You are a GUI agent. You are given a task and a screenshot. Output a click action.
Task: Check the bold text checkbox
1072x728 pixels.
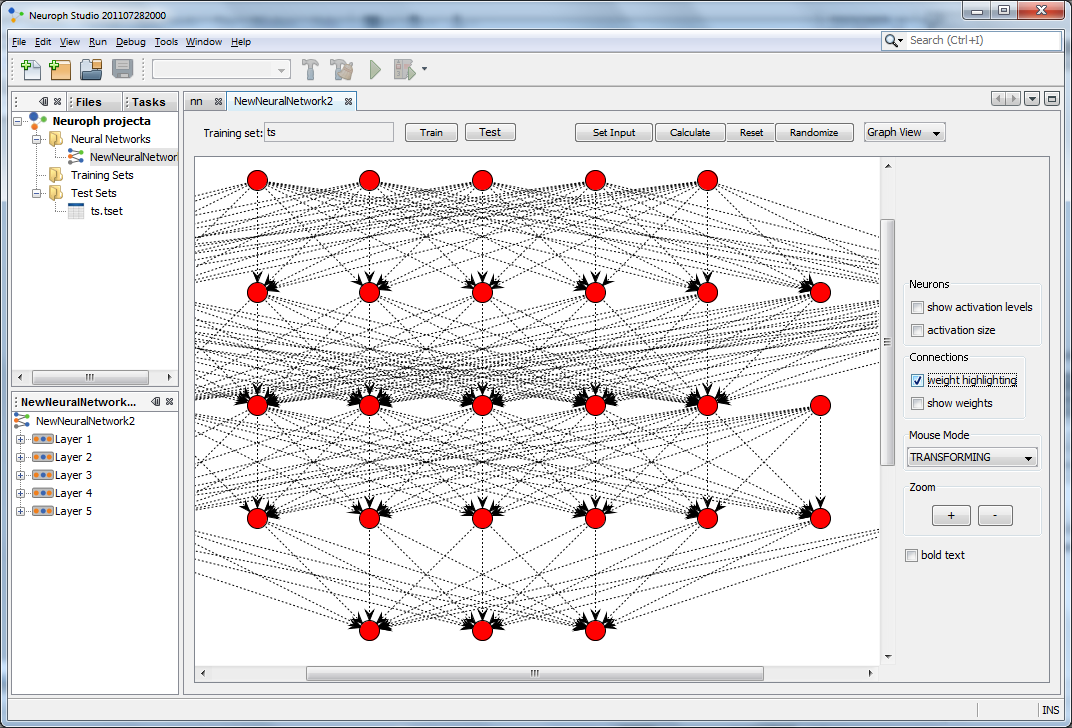point(911,555)
